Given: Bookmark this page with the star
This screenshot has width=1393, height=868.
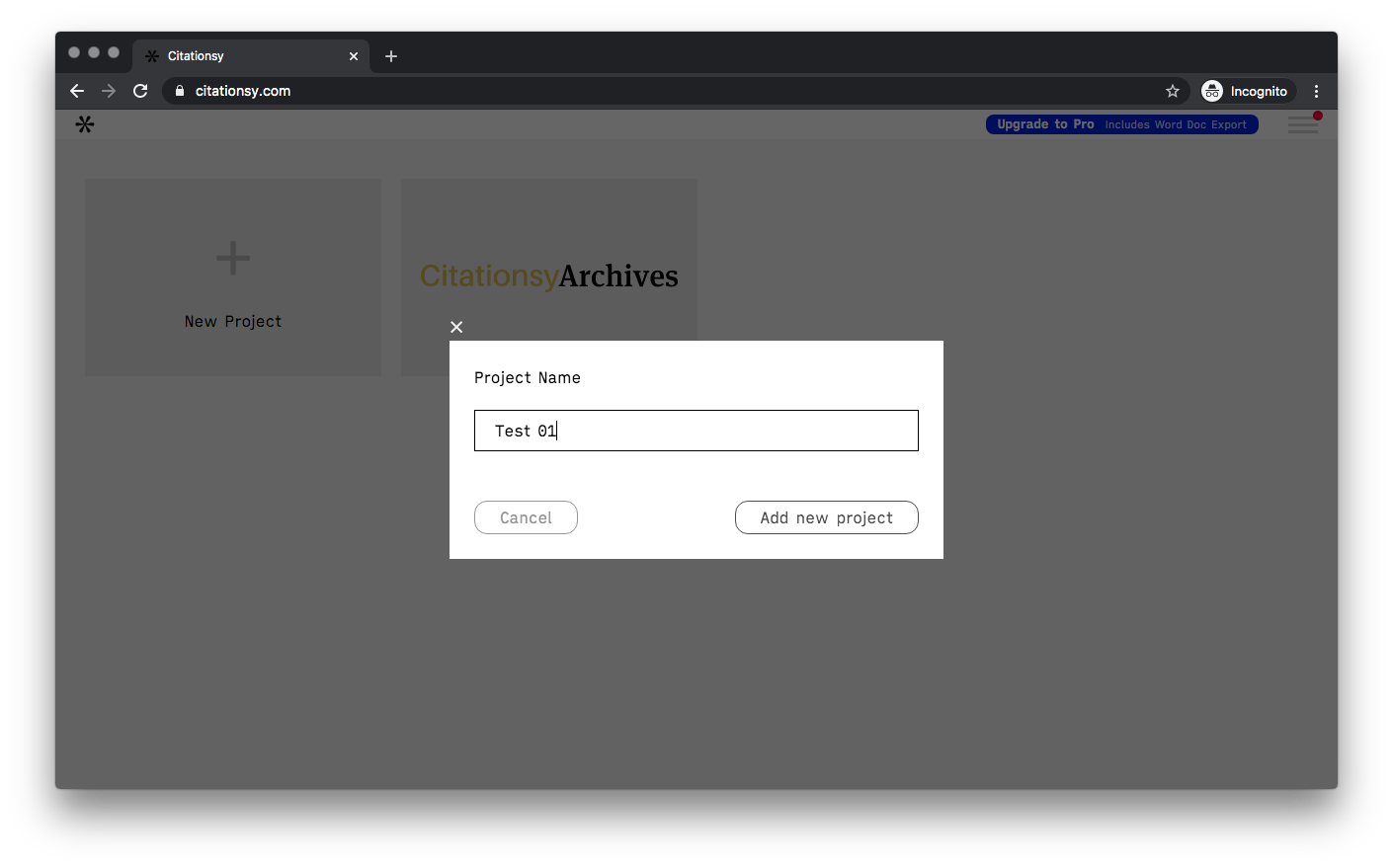Looking at the screenshot, I should coord(1173,91).
